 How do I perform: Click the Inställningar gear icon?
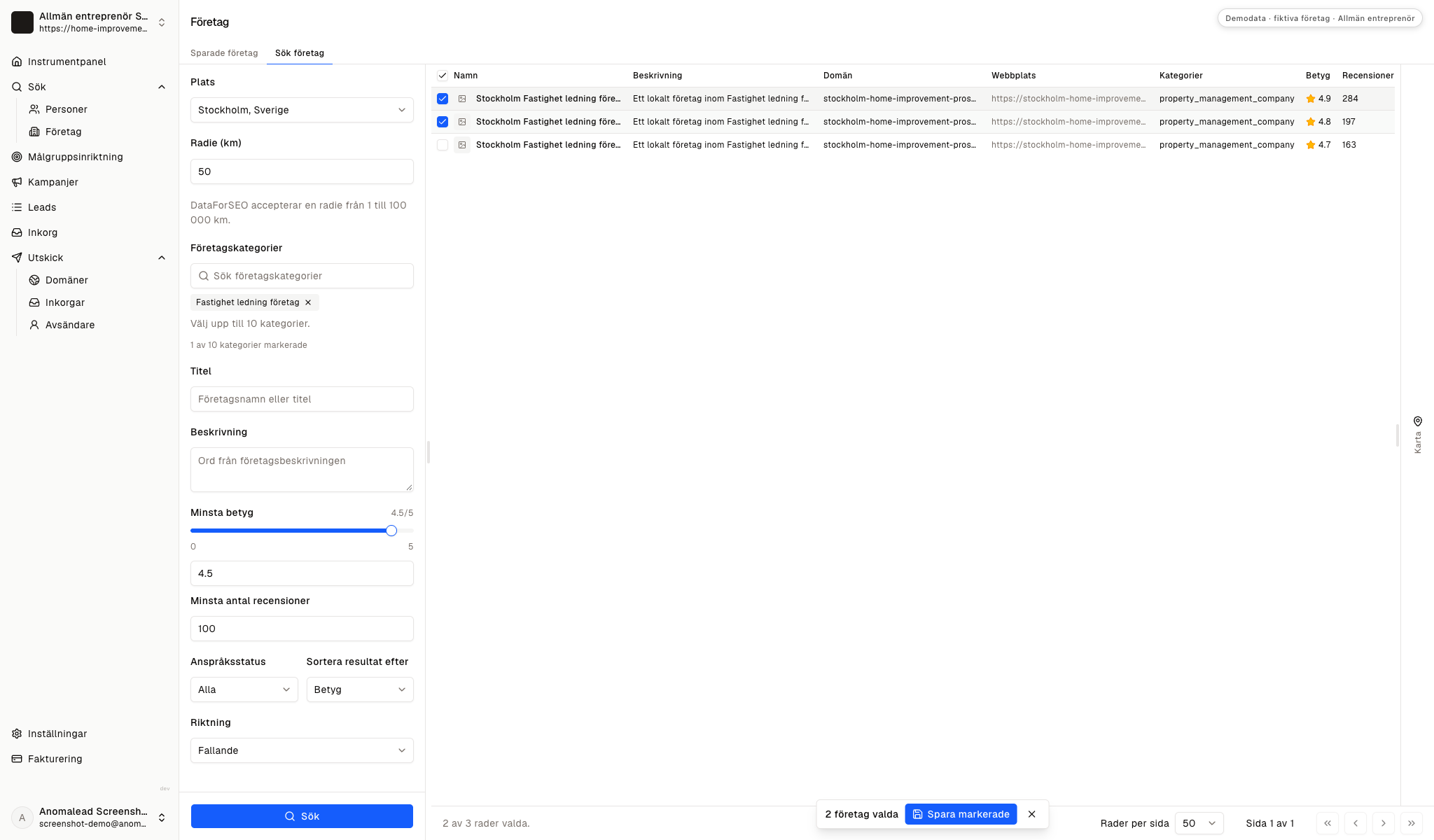coord(17,734)
